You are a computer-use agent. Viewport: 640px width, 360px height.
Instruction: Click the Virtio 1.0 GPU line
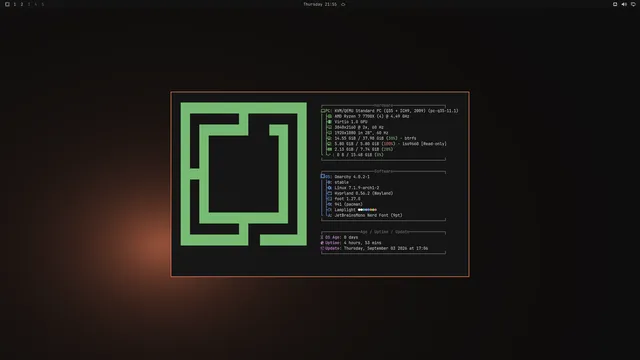tap(351, 122)
